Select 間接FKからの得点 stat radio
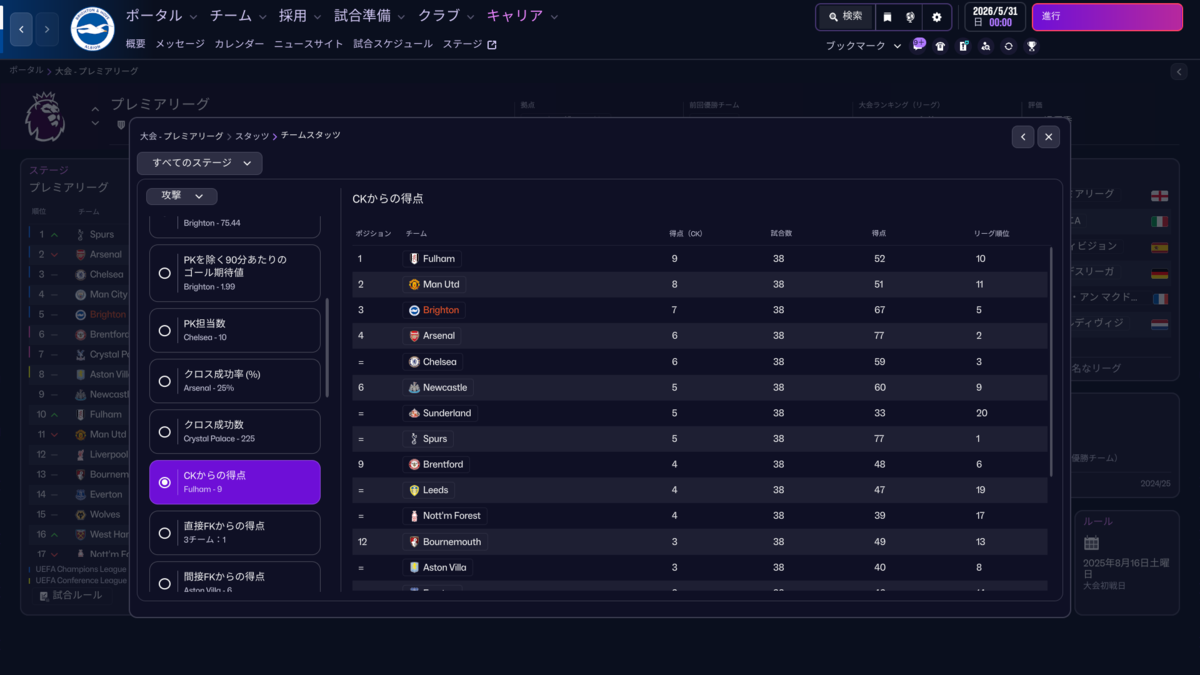This screenshot has height=675, width=1200. tap(165, 583)
